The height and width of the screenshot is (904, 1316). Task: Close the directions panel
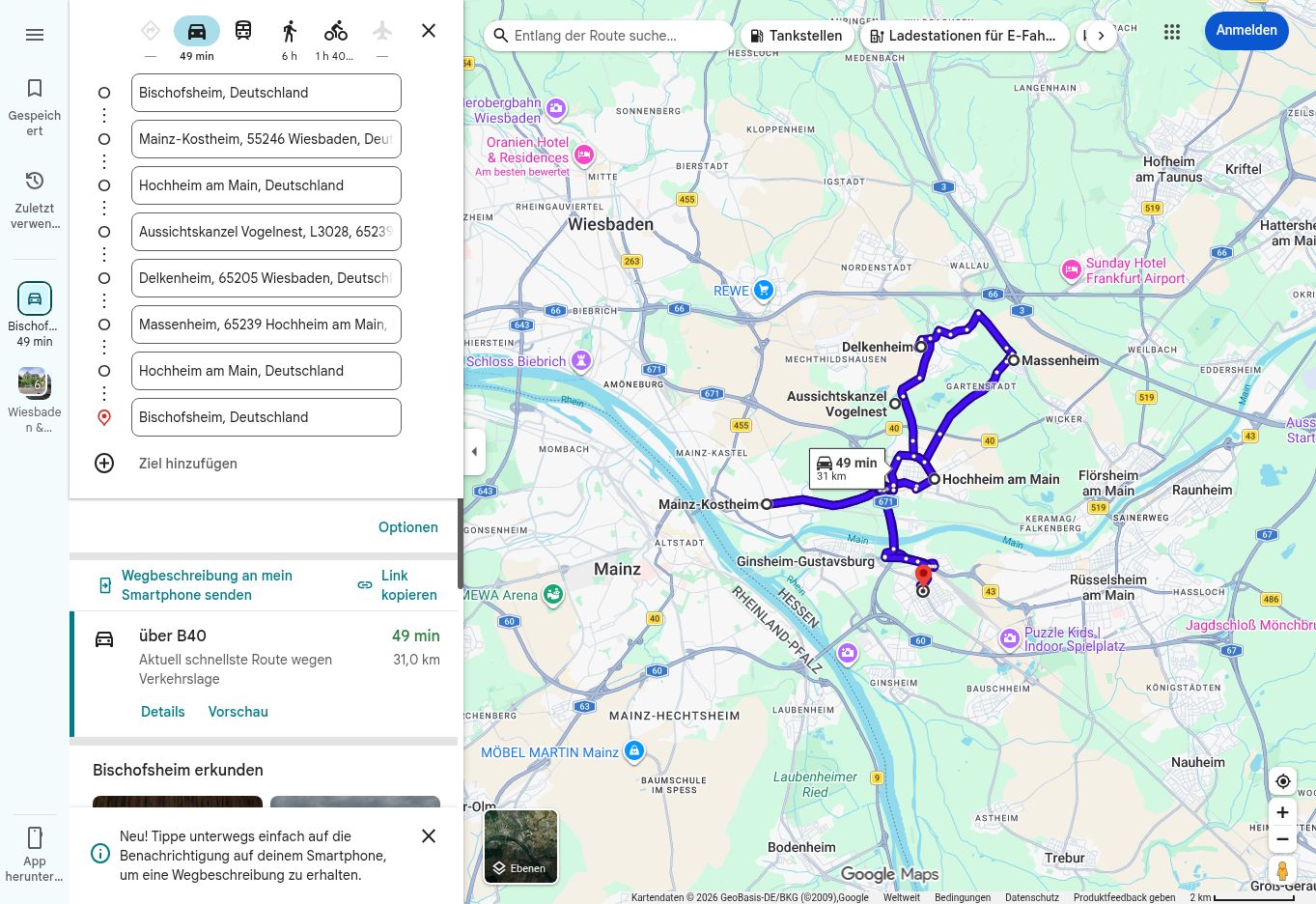tap(429, 31)
